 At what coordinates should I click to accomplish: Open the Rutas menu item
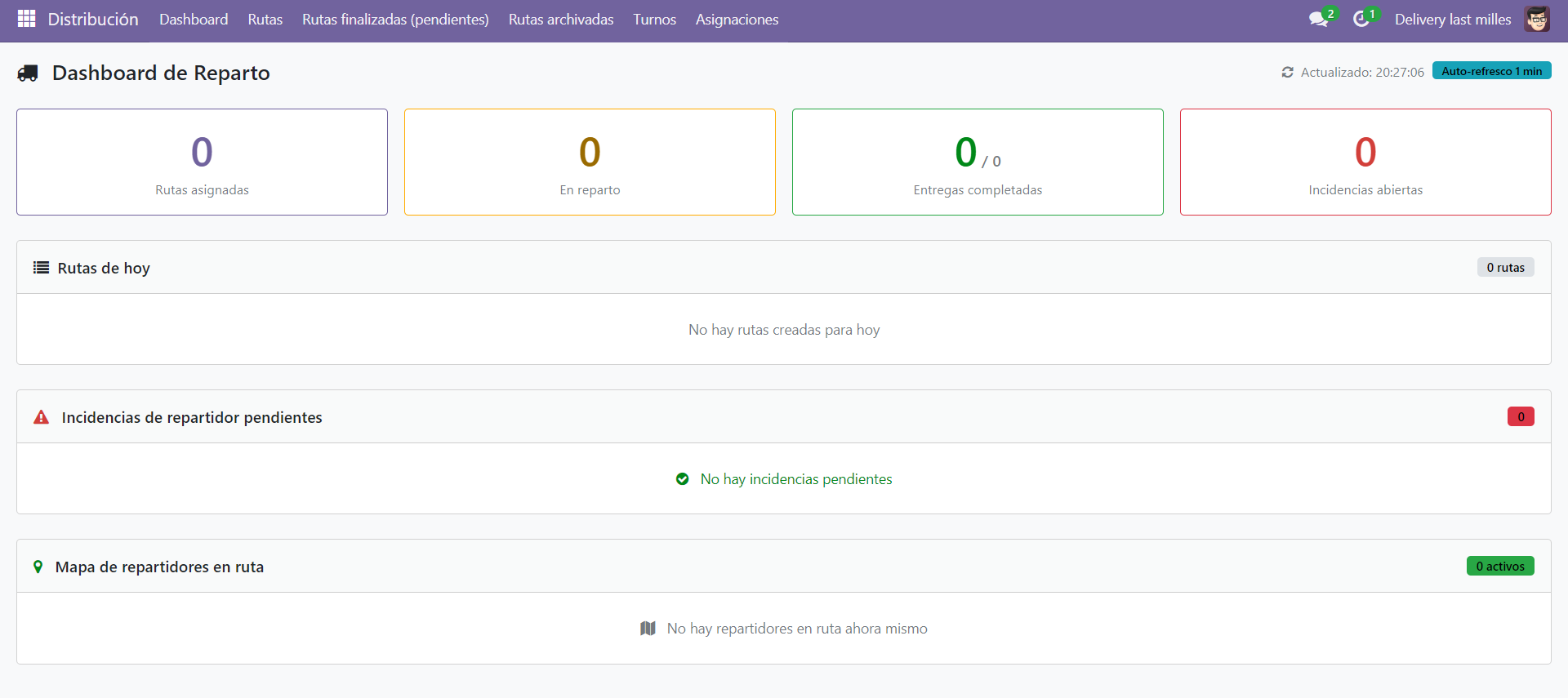pos(265,19)
